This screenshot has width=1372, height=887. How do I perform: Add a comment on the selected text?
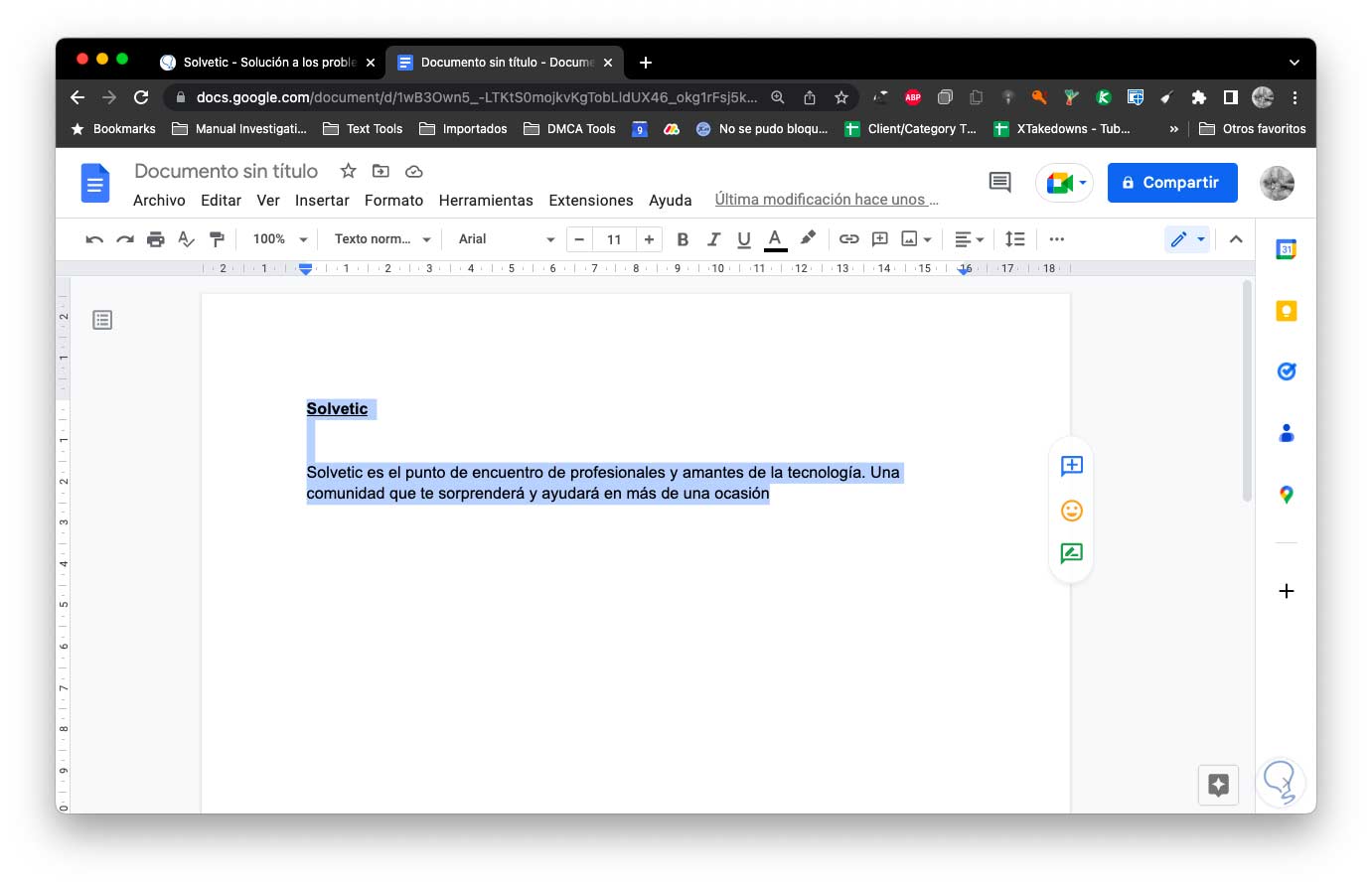tap(1071, 466)
